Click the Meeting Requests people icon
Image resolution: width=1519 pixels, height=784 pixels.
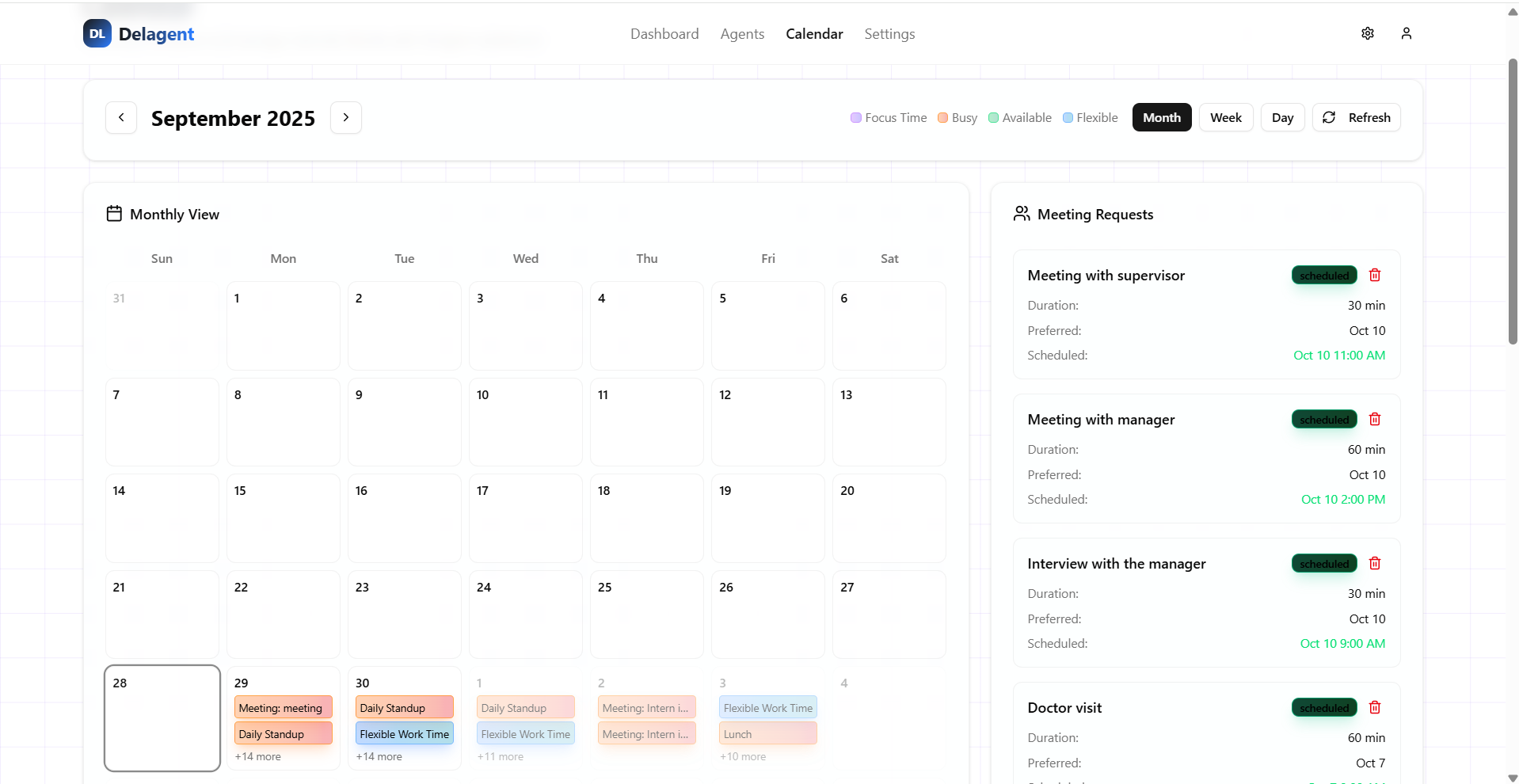tap(1022, 214)
